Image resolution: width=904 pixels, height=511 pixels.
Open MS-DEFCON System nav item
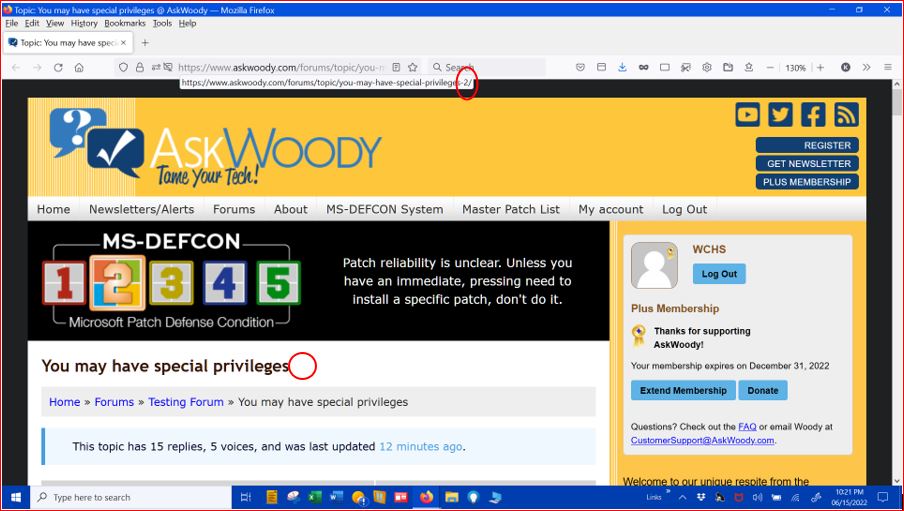[x=385, y=209]
